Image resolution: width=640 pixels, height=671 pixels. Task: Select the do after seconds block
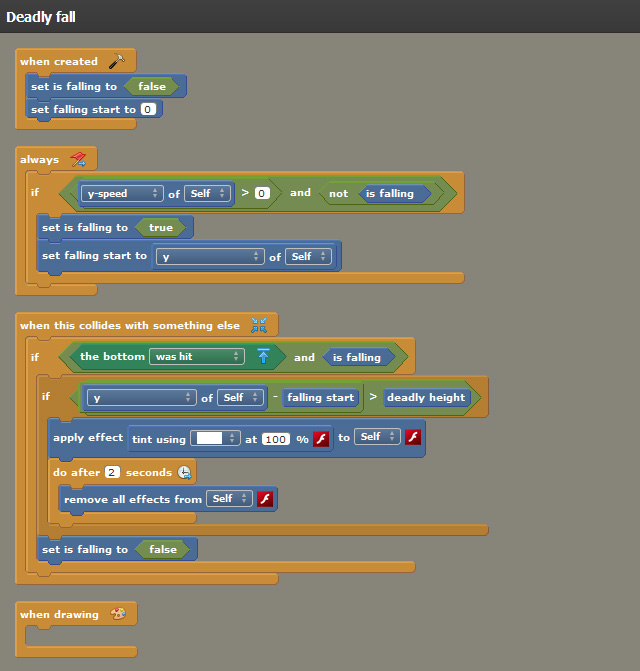pos(122,472)
